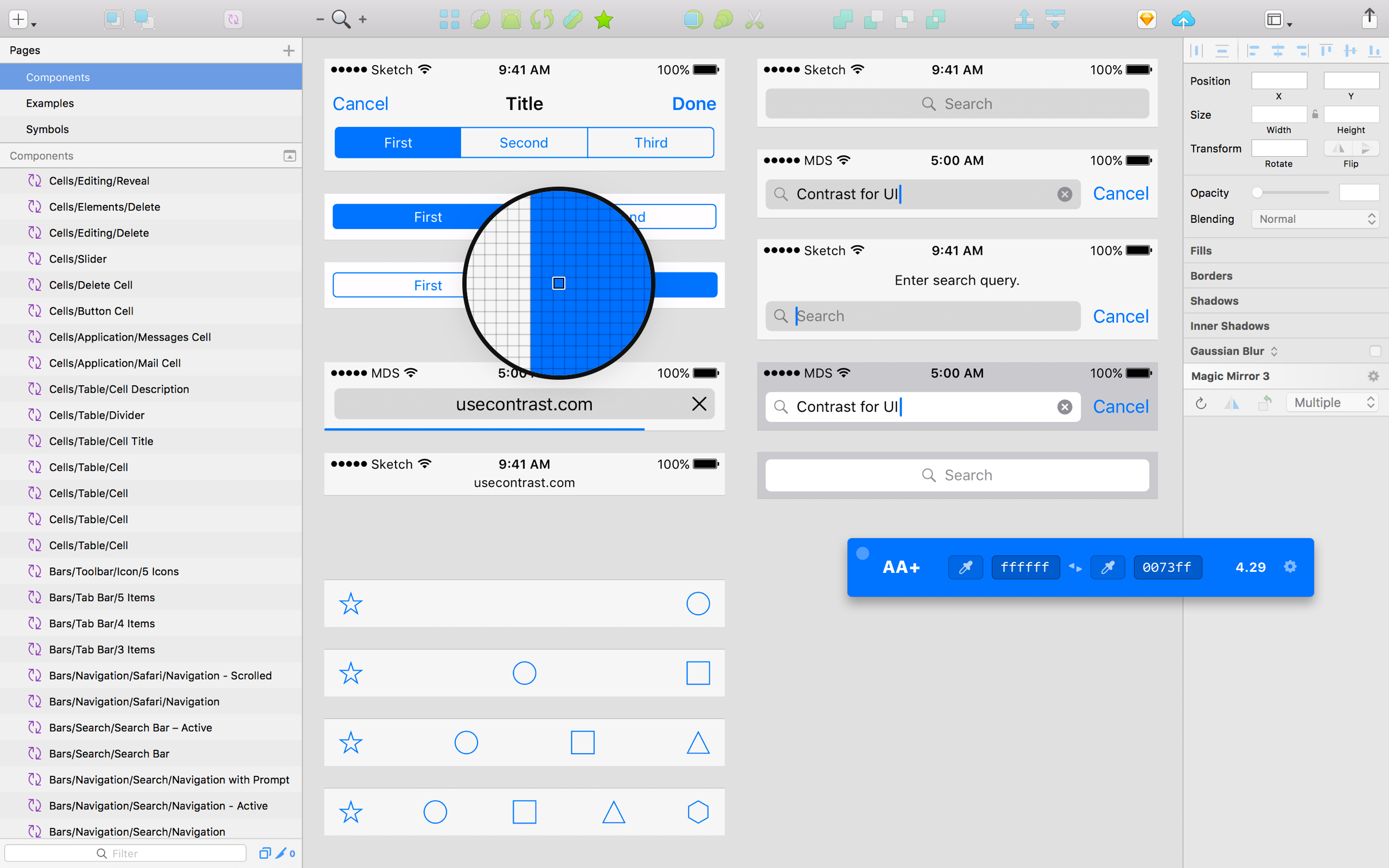Toggle horizontal flip in the Transform section
The image size is (1389, 868).
click(1339, 148)
